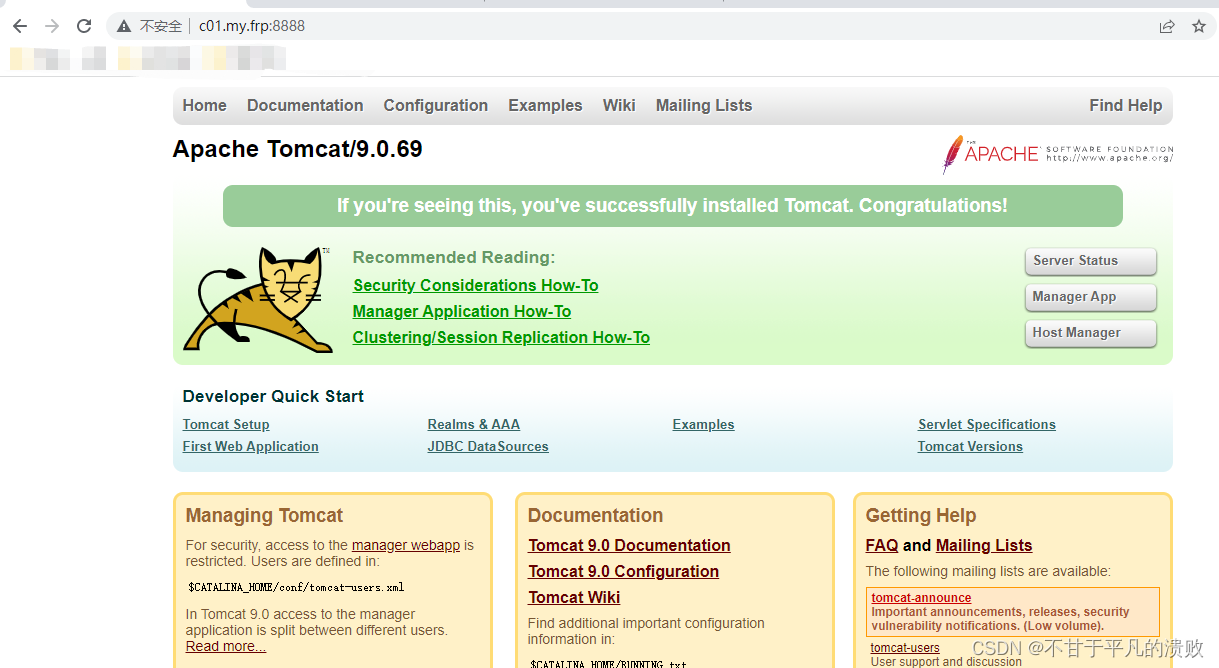Screen dimensions: 1219x668
Task: Open the Servlet Specifications link
Action: pos(987,424)
